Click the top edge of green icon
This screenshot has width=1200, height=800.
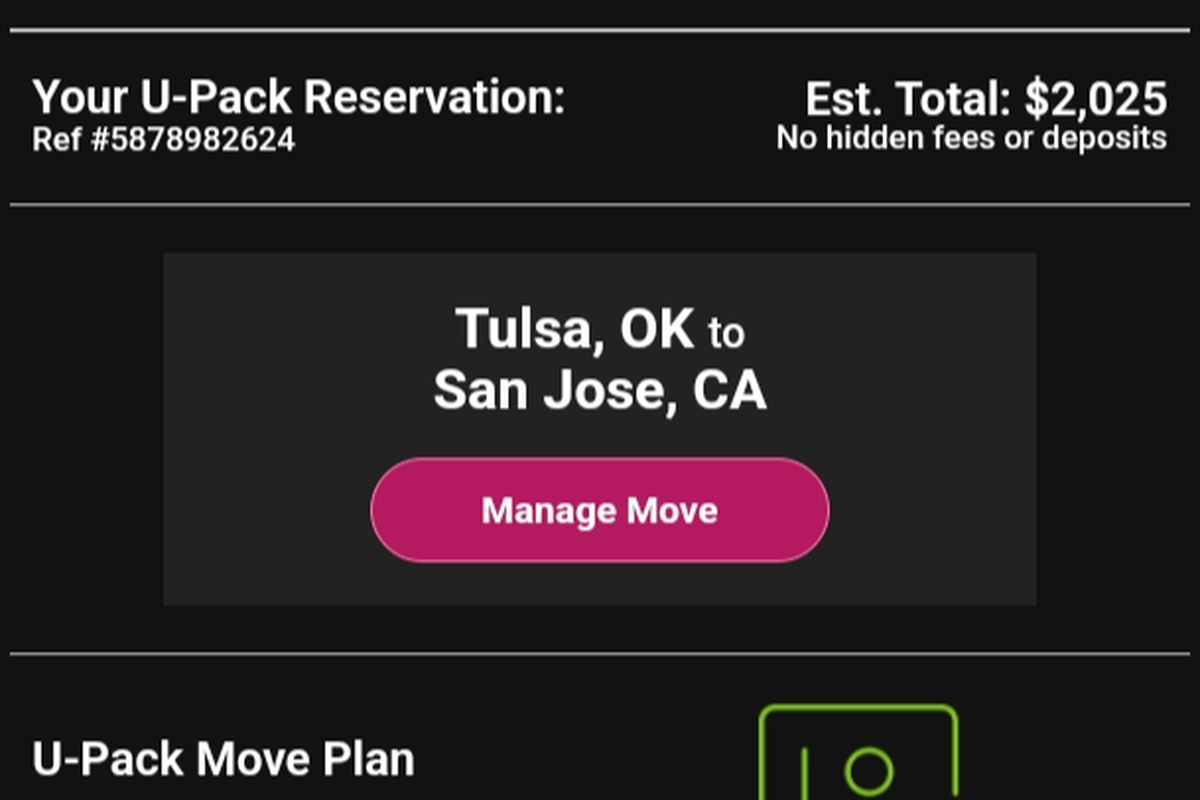[x=858, y=709]
